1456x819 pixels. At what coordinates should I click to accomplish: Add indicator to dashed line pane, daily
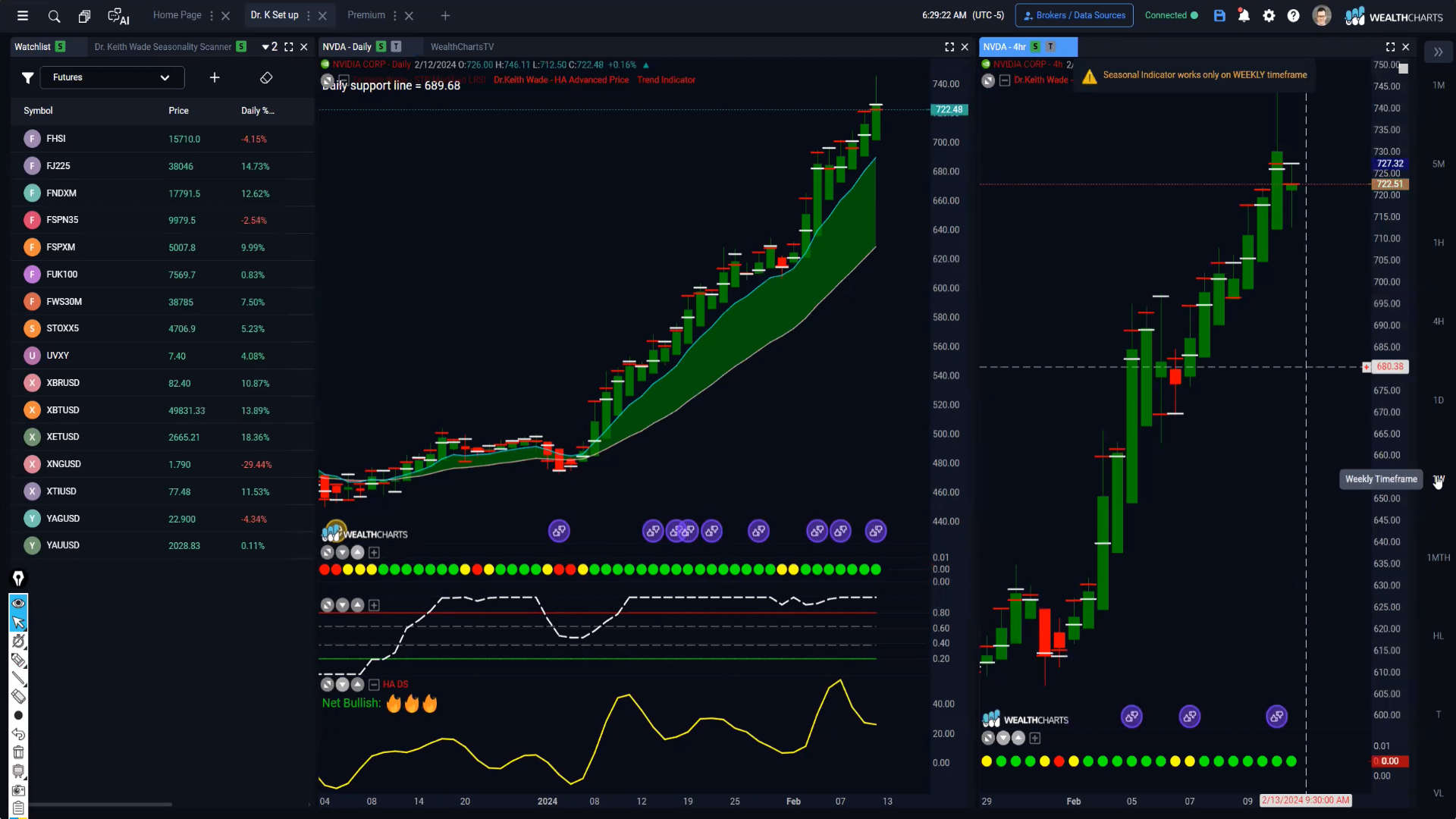point(374,605)
